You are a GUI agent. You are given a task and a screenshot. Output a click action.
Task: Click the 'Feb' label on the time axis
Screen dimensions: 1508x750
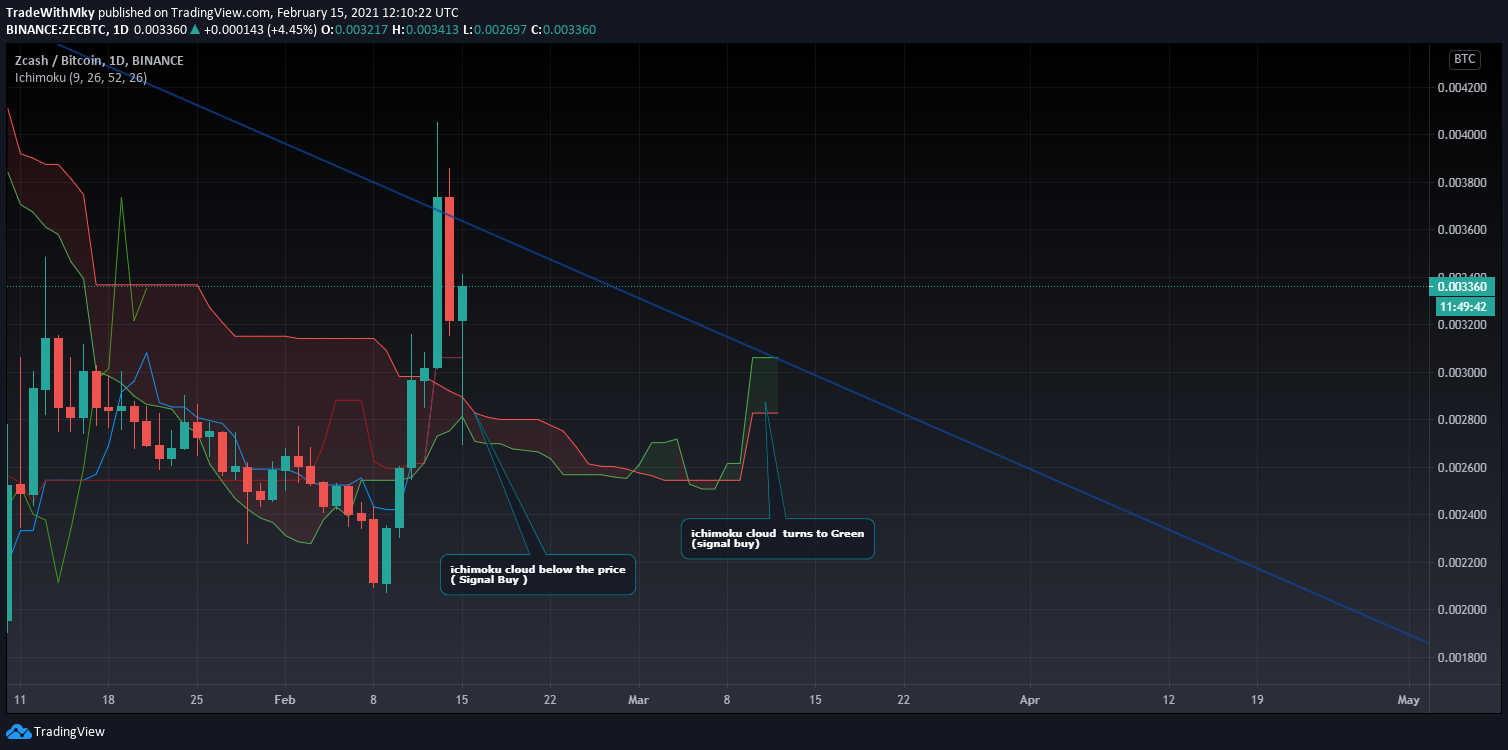[286, 700]
